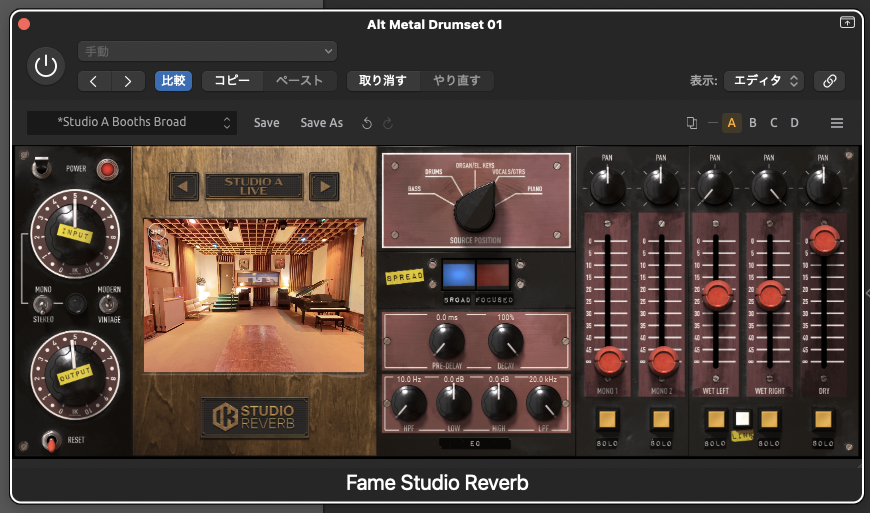Expand the 表示 エディタ view dropdown
Screen dimensions: 870x513
(x=765, y=81)
